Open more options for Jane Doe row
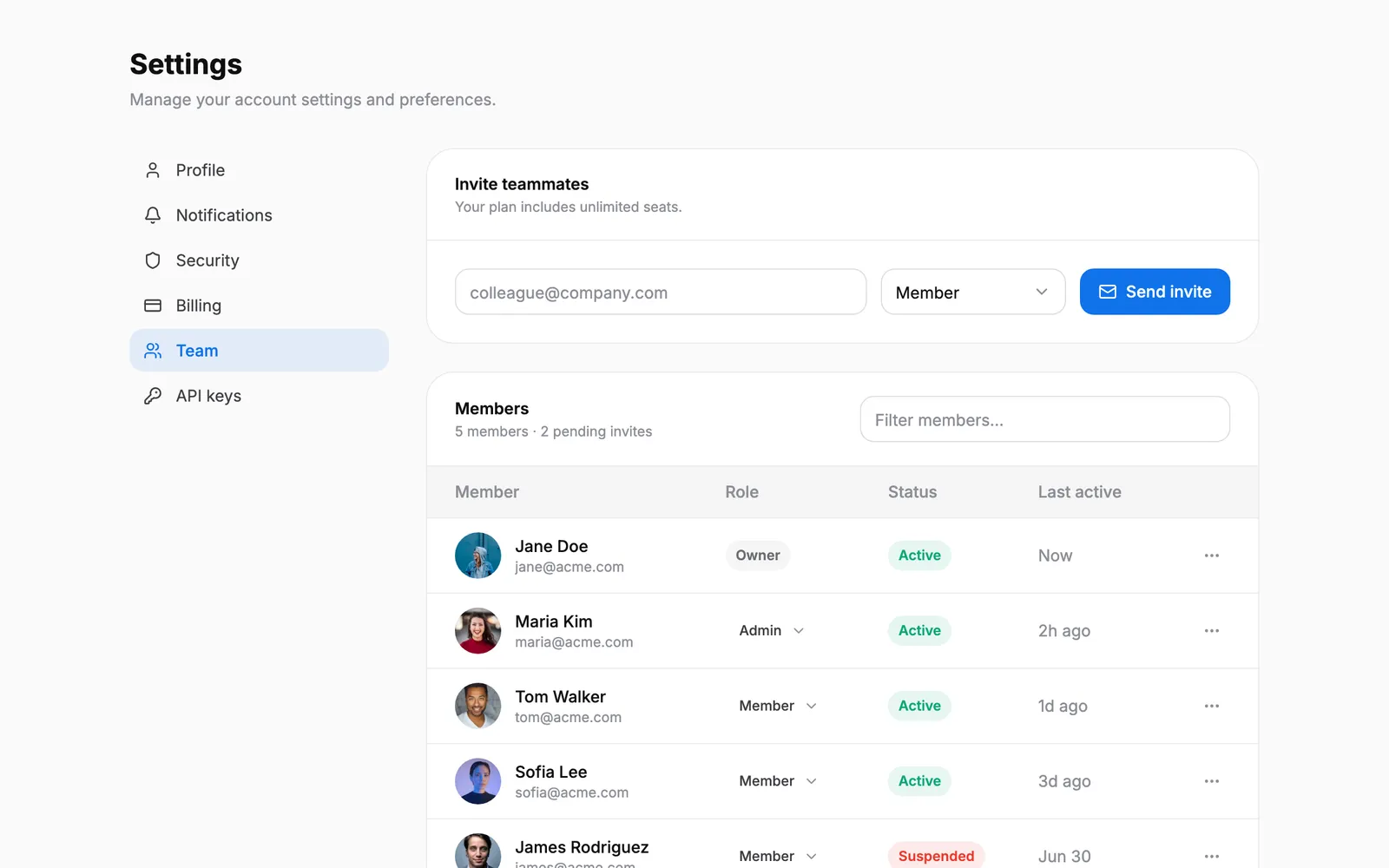The width and height of the screenshot is (1389, 868). 1212,556
